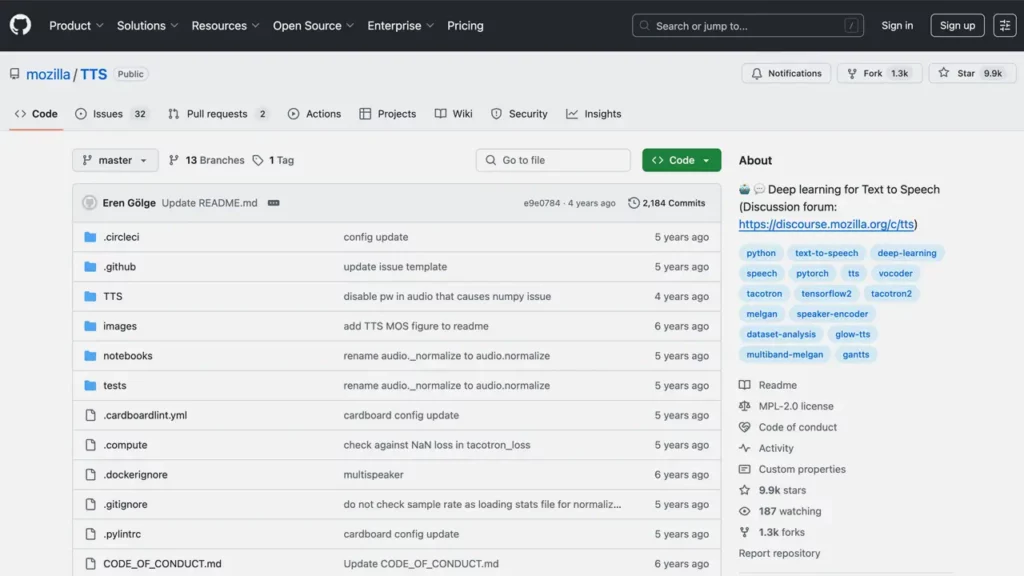Click the Report repository link

click(779, 553)
